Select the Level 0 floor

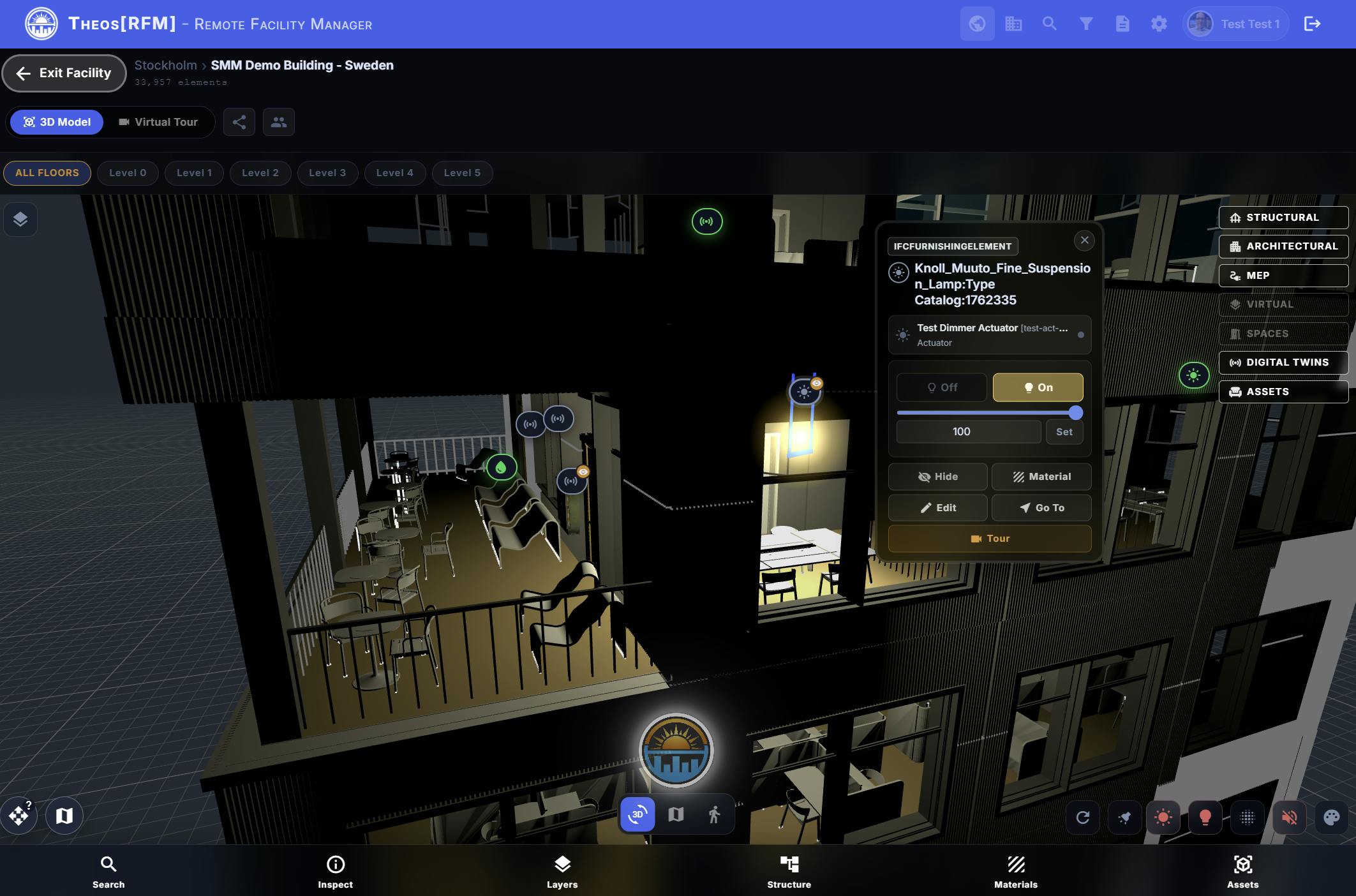click(x=128, y=173)
